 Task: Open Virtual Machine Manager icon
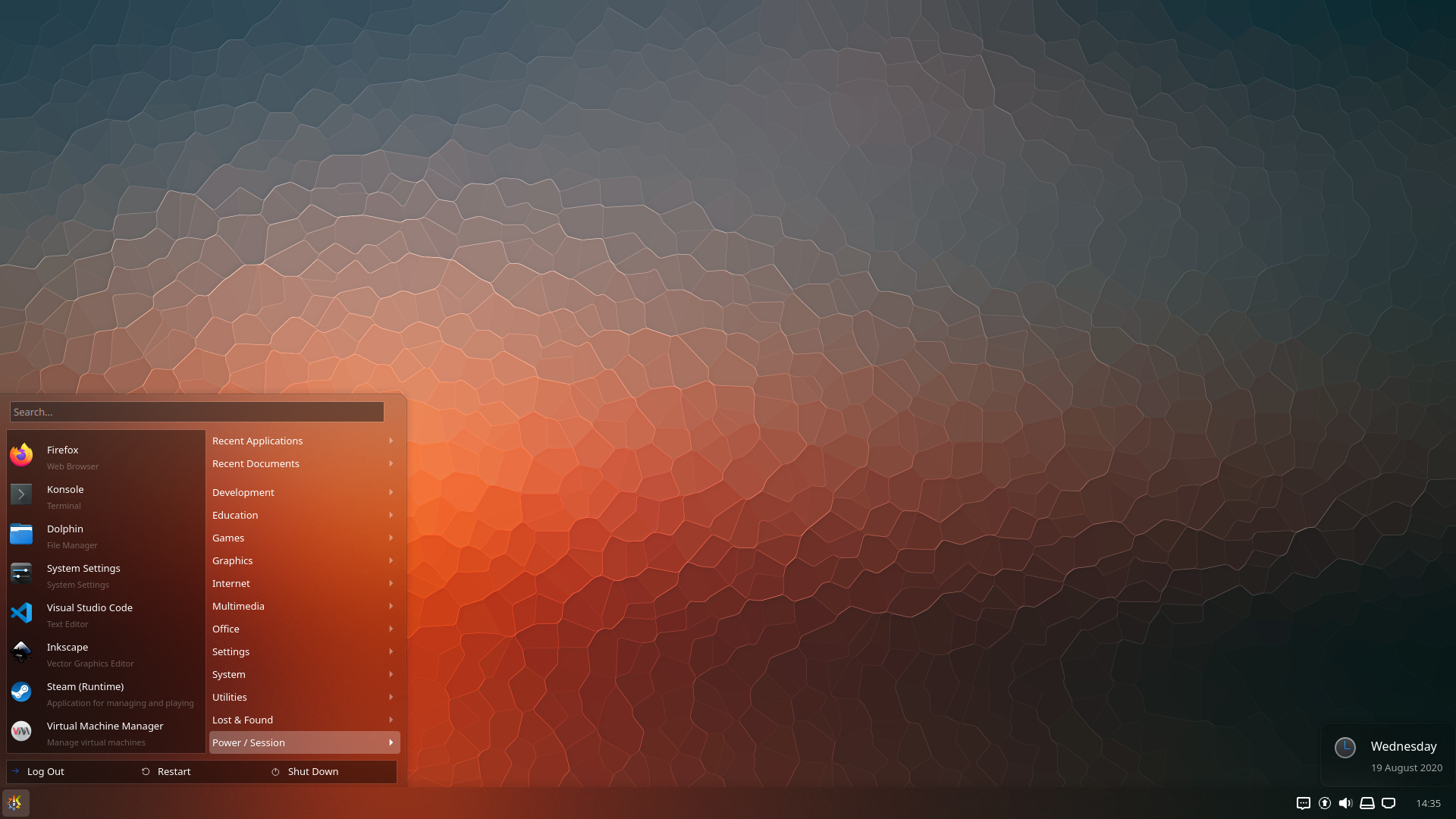tap(21, 731)
